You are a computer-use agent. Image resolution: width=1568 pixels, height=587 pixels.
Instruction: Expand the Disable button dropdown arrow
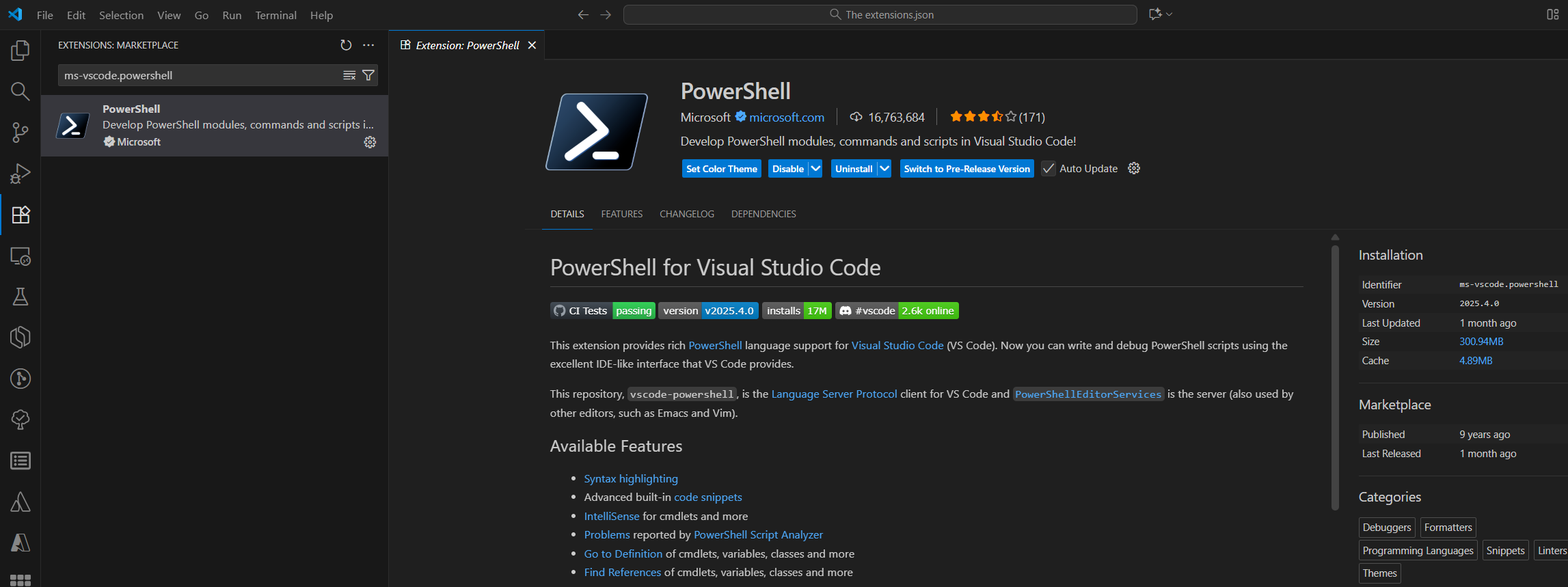click(x=815, y=168)
